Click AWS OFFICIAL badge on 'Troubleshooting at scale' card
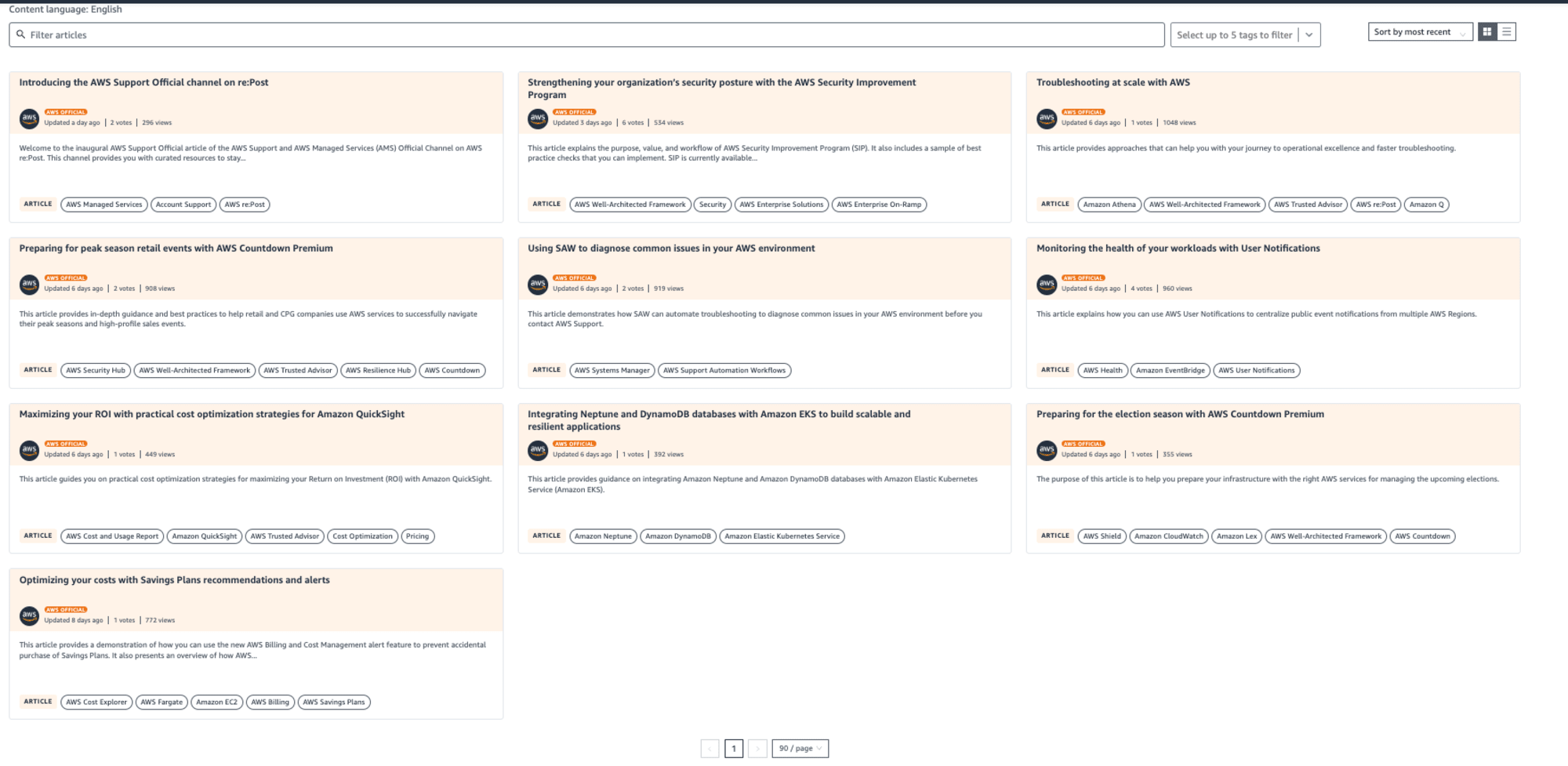 pos(1083,112)
